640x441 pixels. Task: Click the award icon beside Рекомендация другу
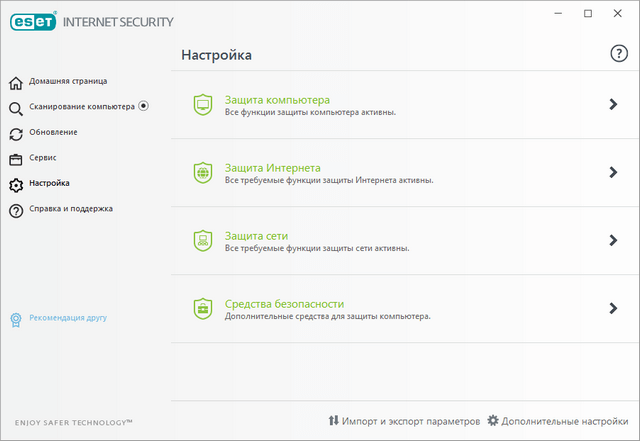pyautogui.click(x=16, y=318)
